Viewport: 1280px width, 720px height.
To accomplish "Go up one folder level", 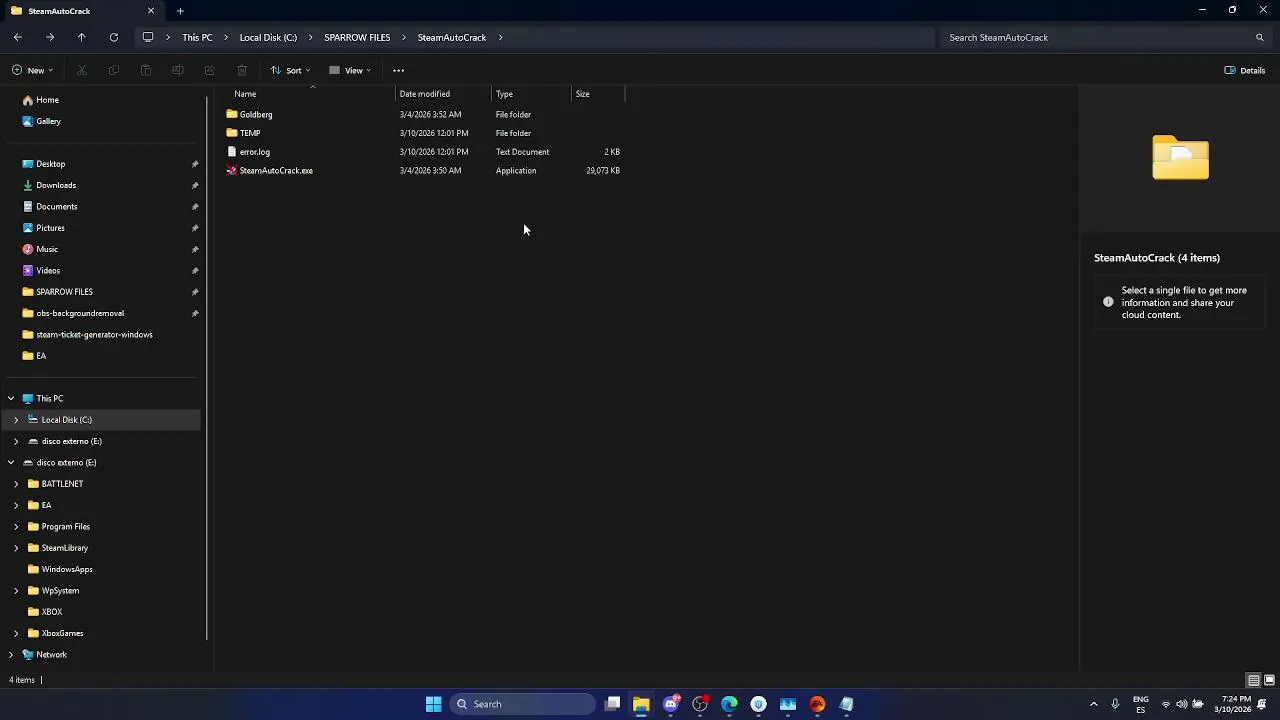I will click(x=82, y=37).
